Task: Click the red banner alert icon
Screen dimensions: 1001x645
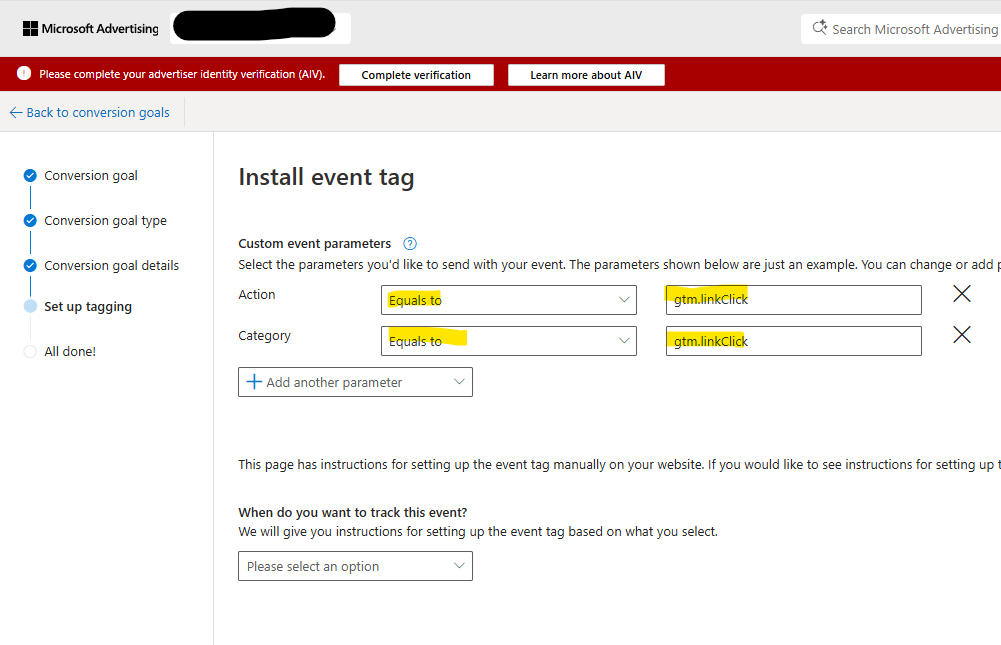Action: click(24, 73)
